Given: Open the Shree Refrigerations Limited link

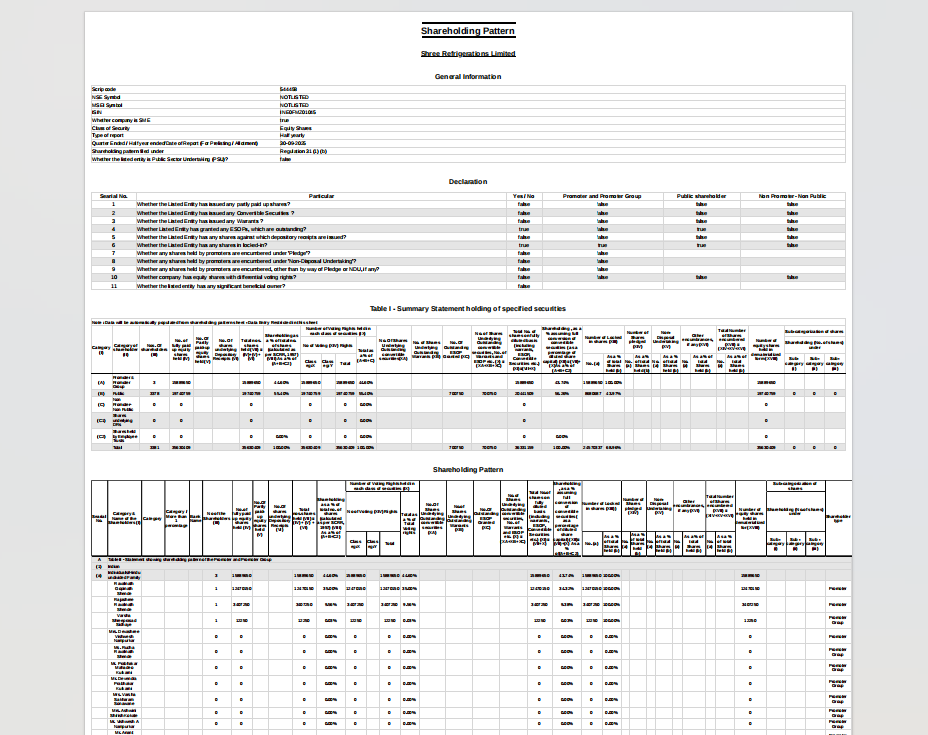Looking at the screenshot, I should pyautogui.click(x=468, y=54).
